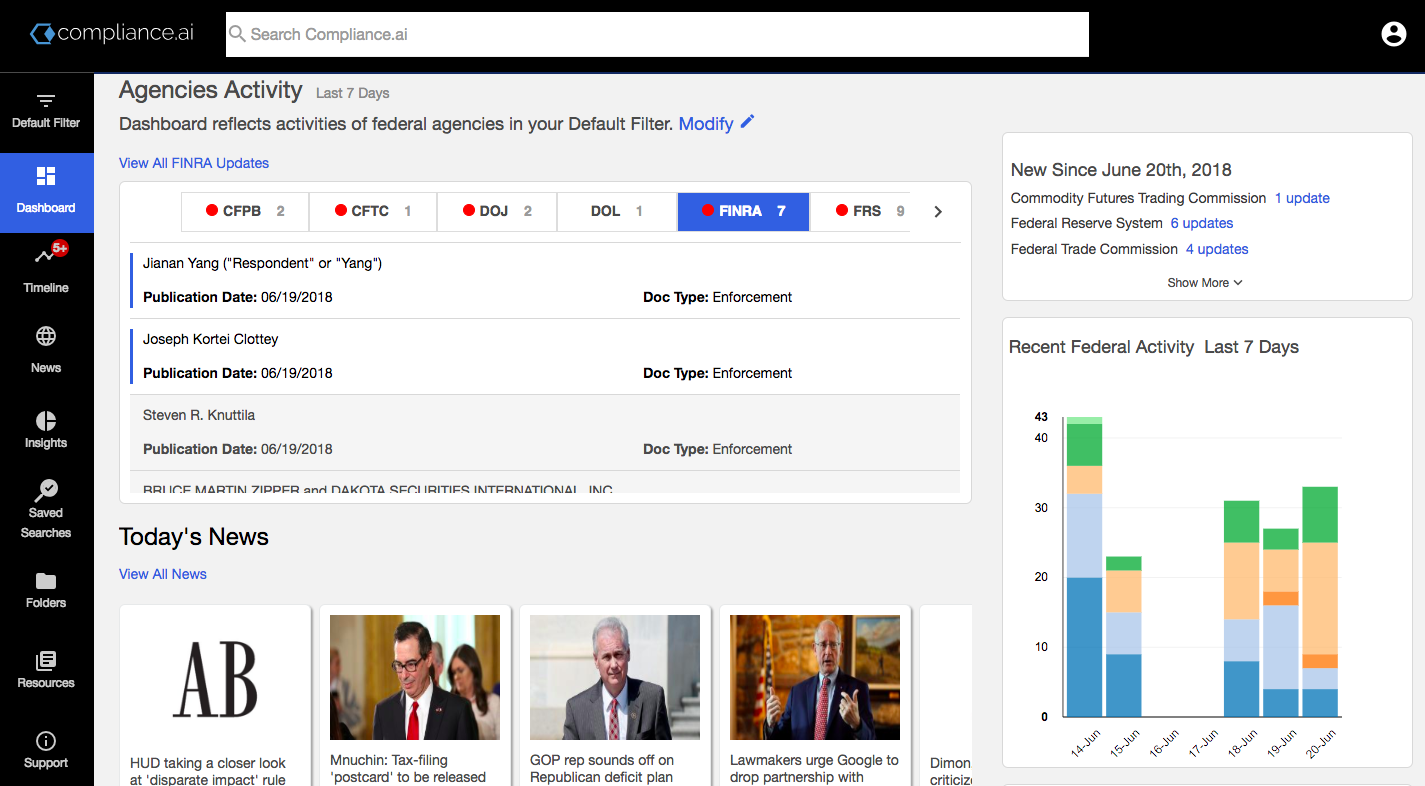Open the Steven R. Knuttila document
This screenshot has height=786, width=1425.
tap(545, 433)
